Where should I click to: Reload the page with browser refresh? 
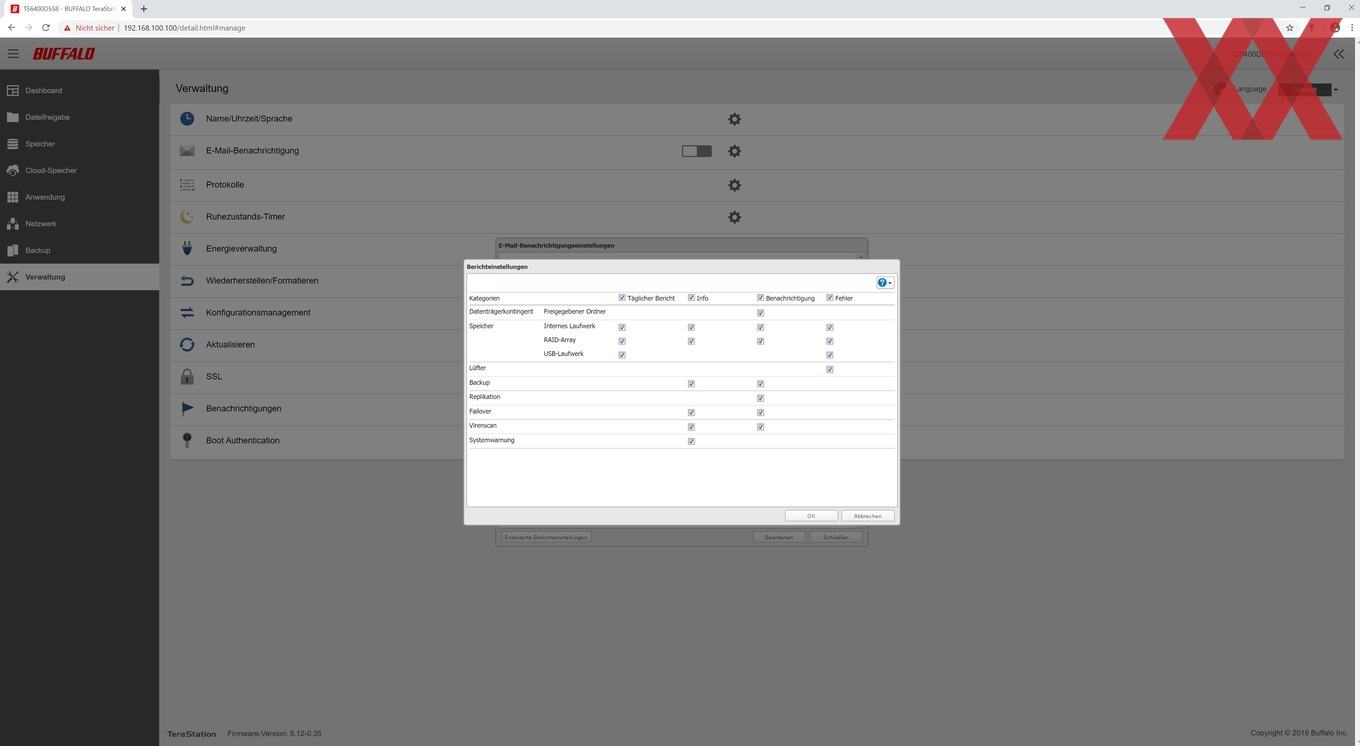coord(46,28)
